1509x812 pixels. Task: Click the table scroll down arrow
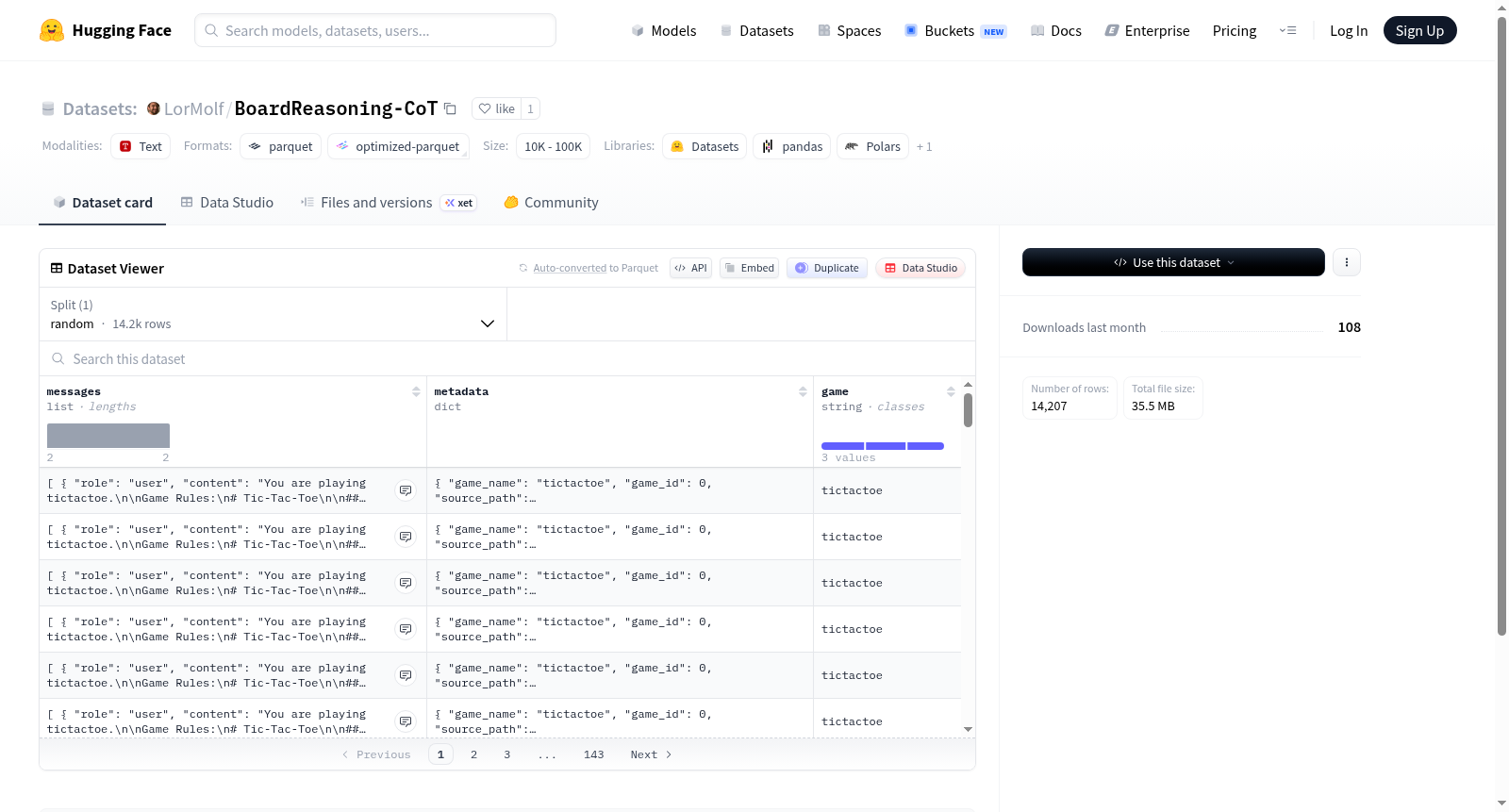click(x=968, y=729)
